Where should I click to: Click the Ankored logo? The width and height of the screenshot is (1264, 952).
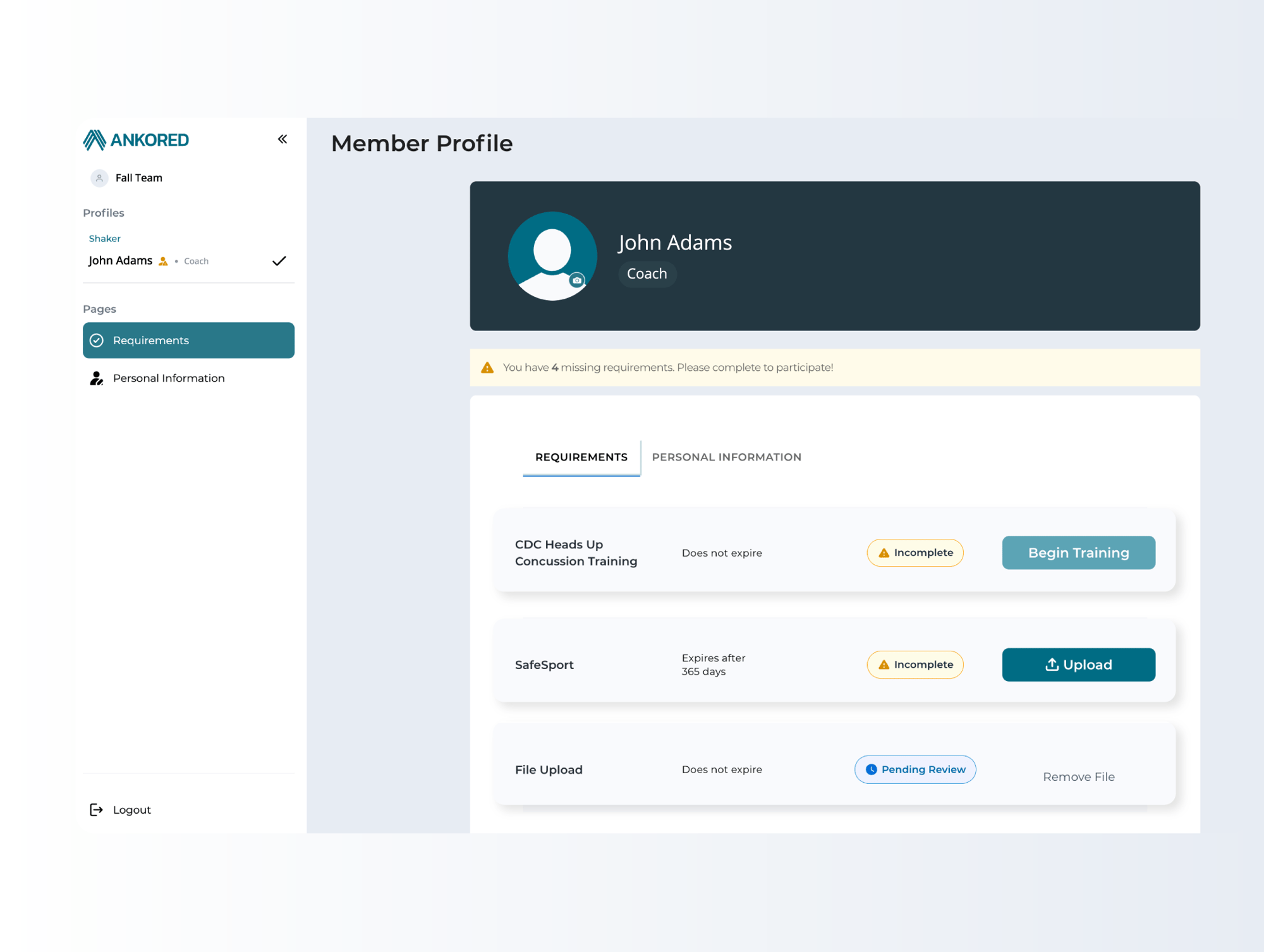(x=136, y=140)
